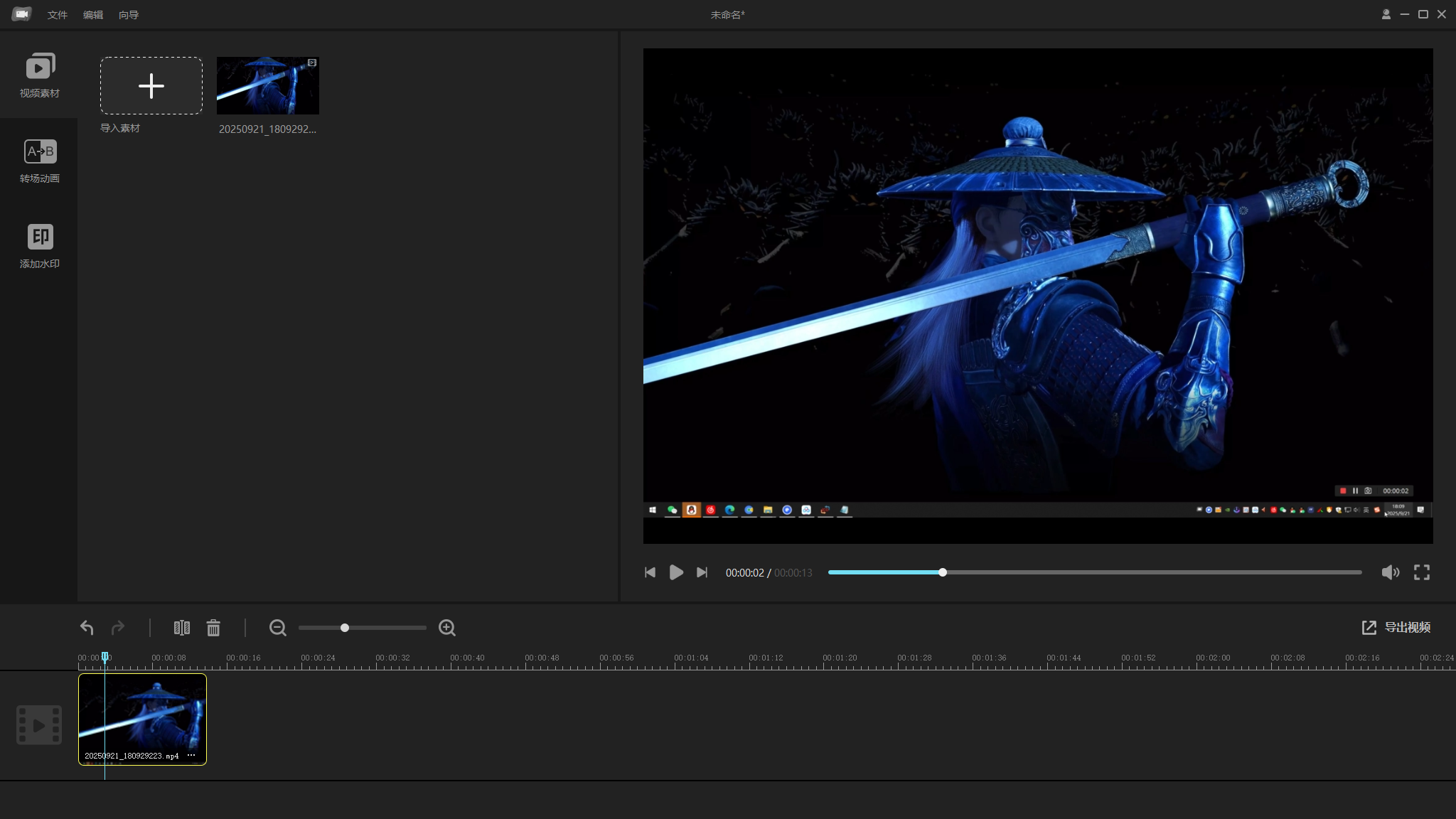This screenshot has width=1456, height=819.
Task: Open the clip's three-dot options menu
Action: (191, 755)
